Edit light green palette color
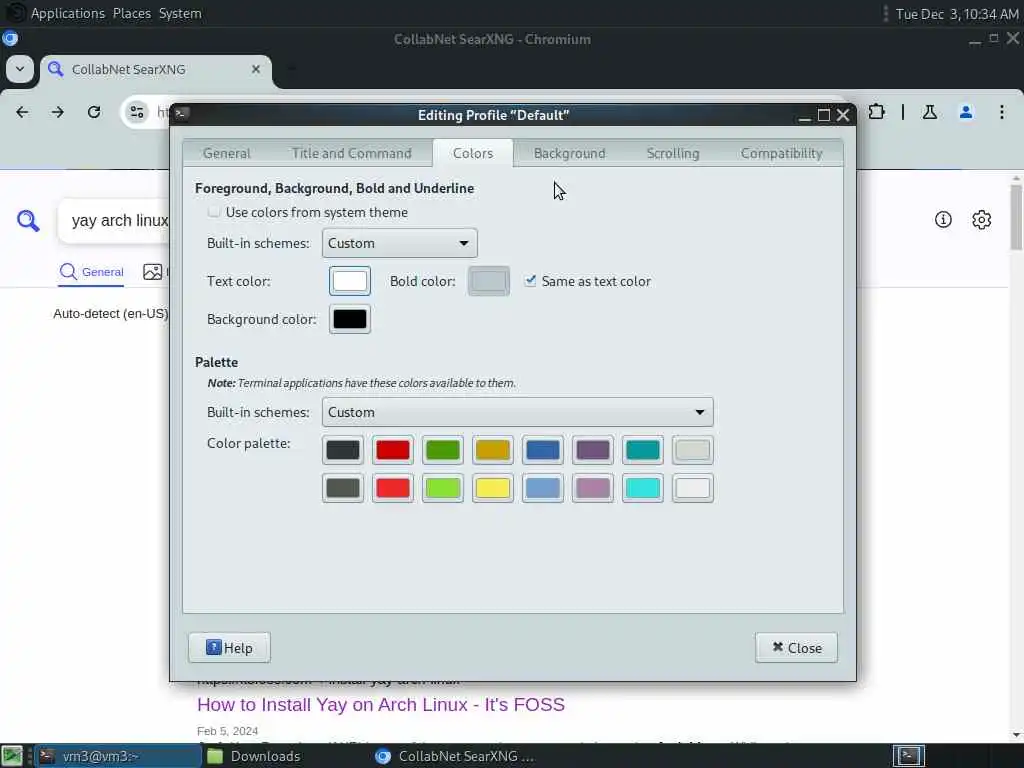This screenshot has width=1024, height=768. coord(443,488)
